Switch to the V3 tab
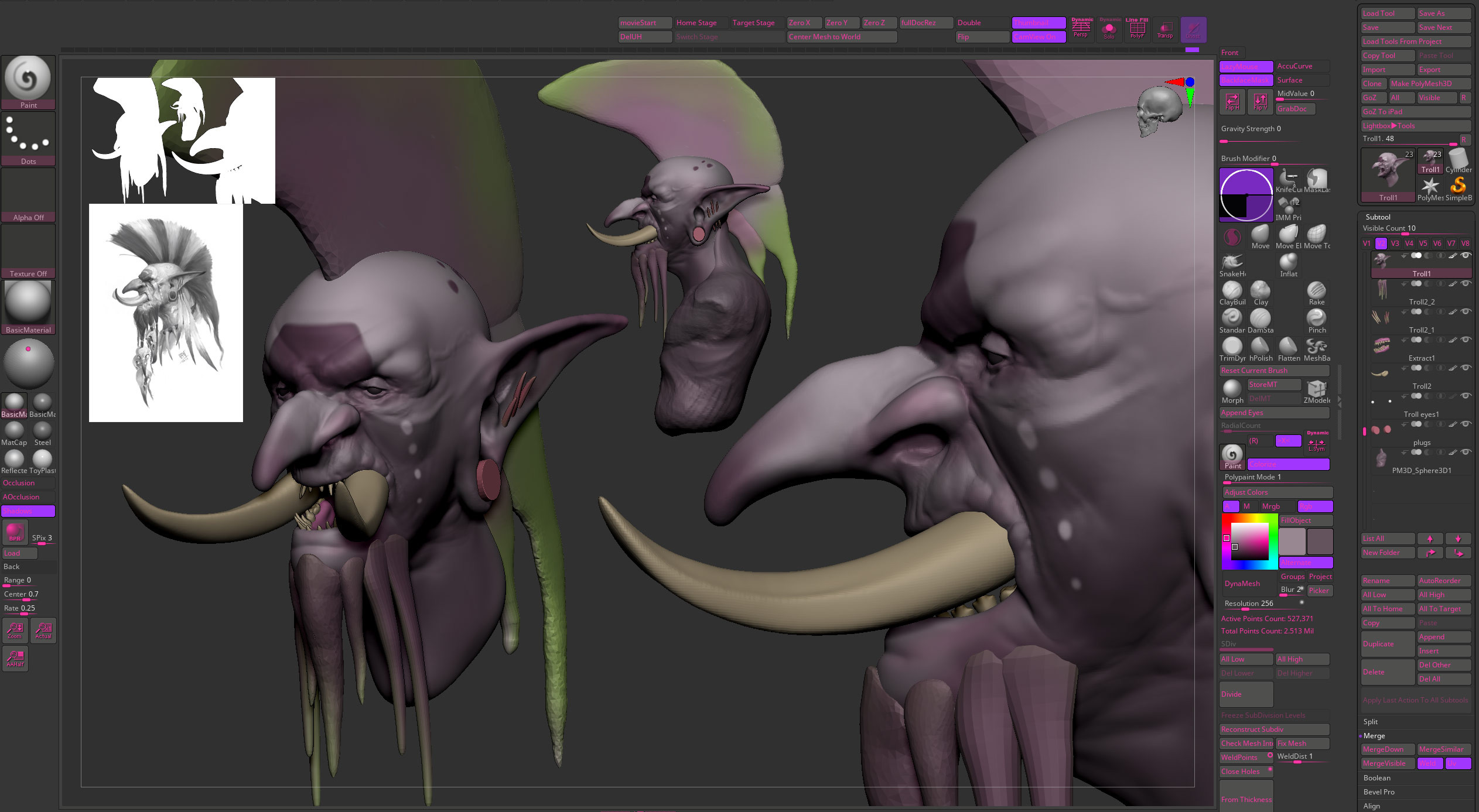Screen dimensions: 1479x812 coord(1395,243)
